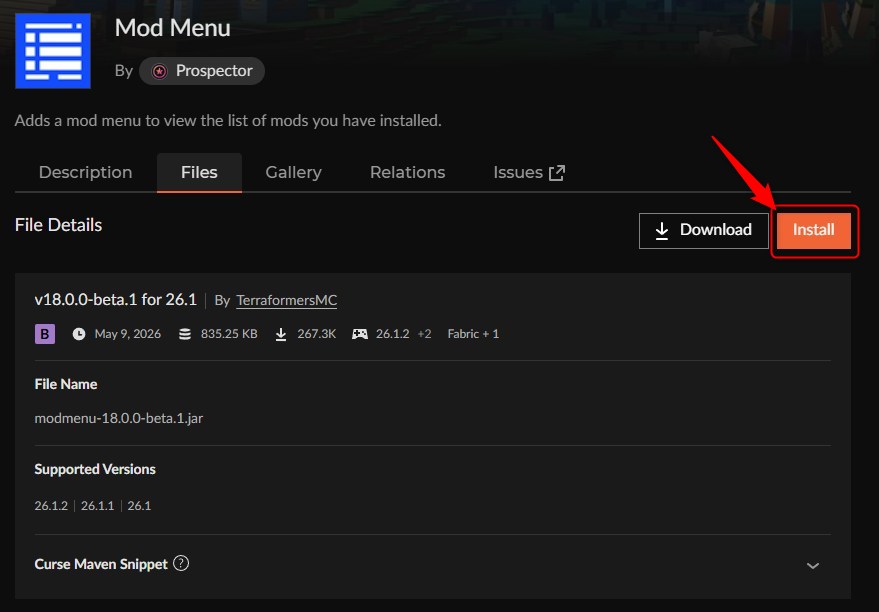The image size is (879, 612).
Task: Click the last supported version 26.1
Action: coord(139,506)
